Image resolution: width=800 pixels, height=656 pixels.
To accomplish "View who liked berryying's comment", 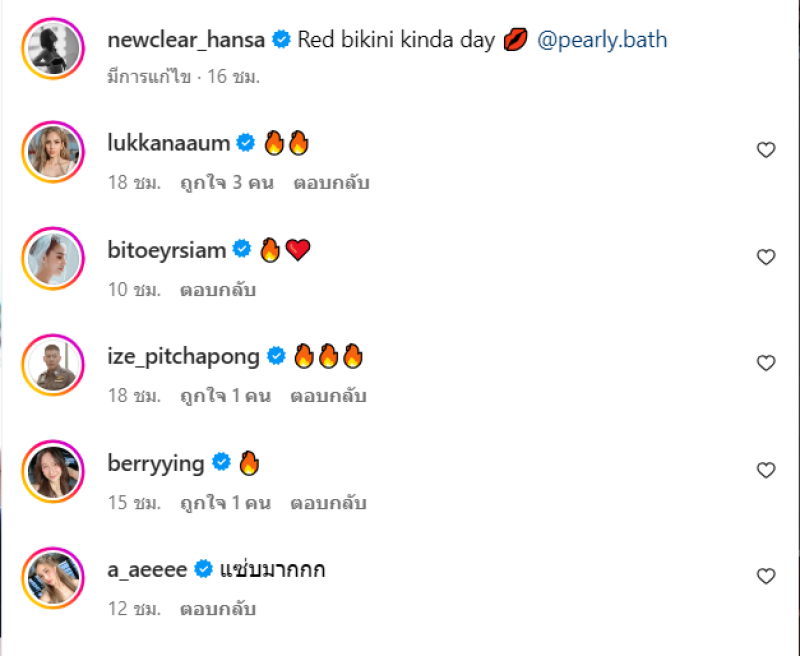I will [224, 503].
